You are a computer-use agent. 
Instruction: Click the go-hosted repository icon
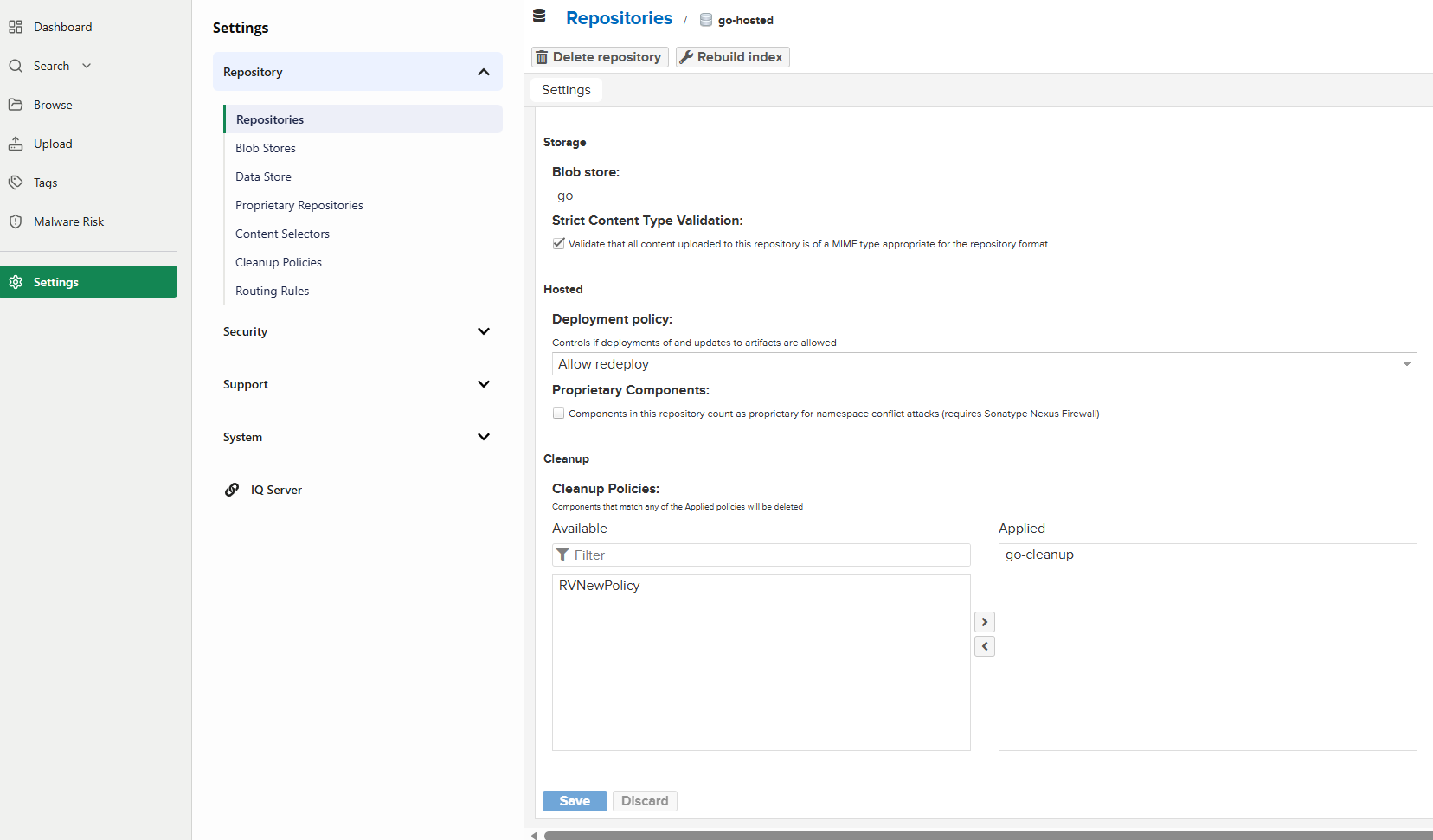point(706,20)
